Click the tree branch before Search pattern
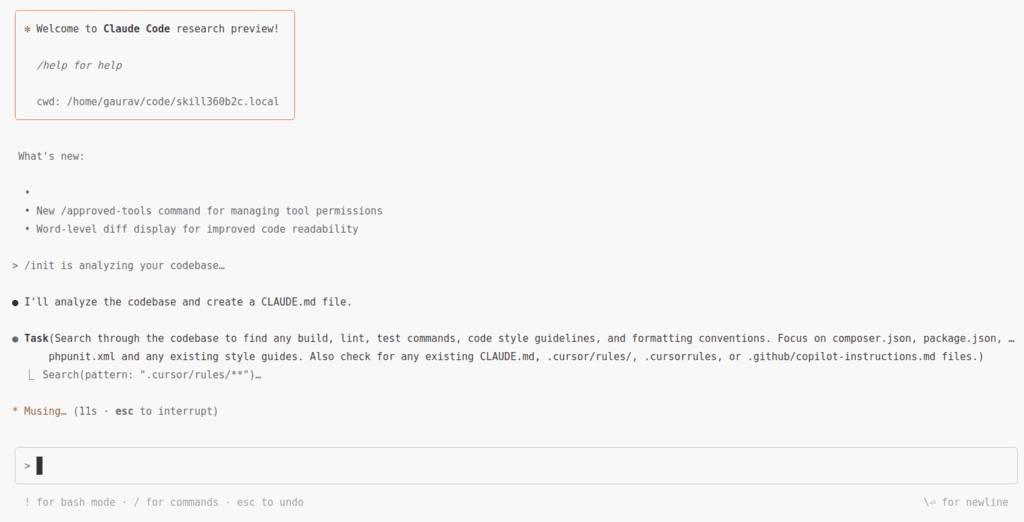This screenshot has width=1024, height=522. (31, 375)
